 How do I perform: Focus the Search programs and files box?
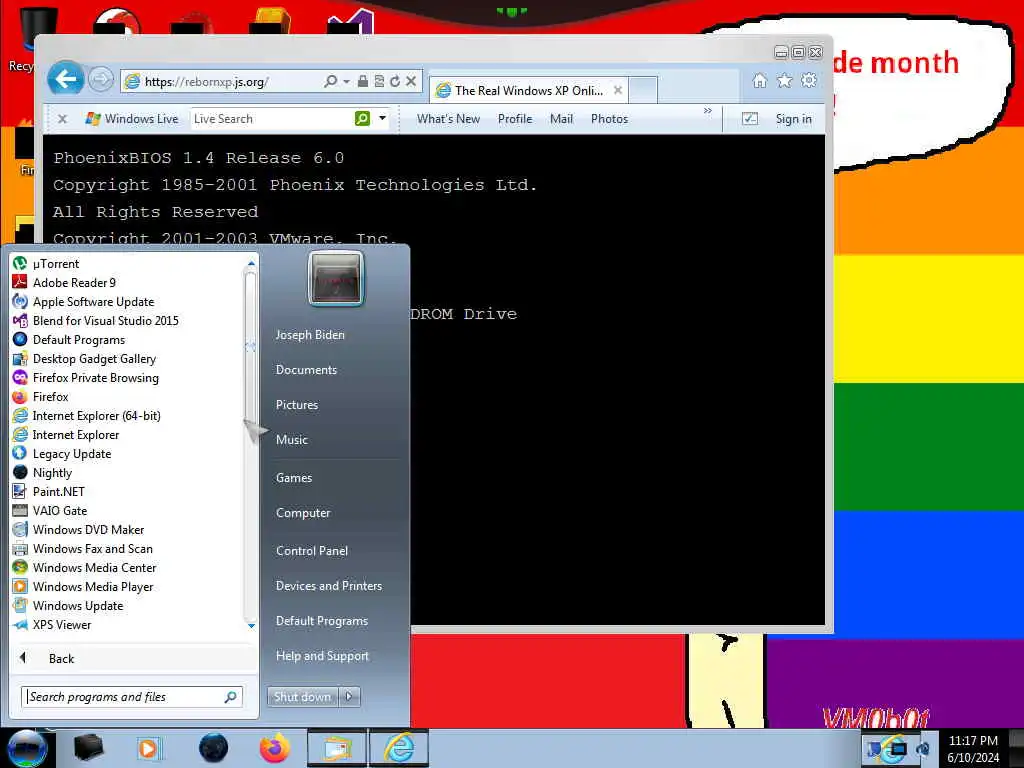[x=132, y=697]
